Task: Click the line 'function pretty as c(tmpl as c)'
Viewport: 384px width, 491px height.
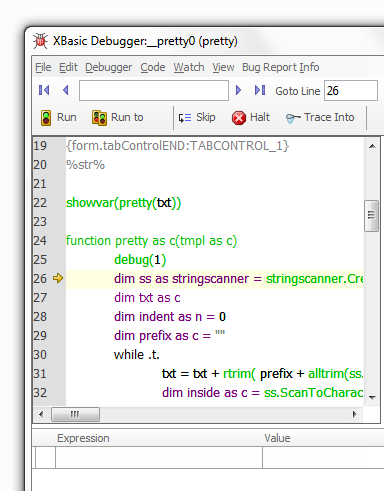Action: [x=152, y=241]
